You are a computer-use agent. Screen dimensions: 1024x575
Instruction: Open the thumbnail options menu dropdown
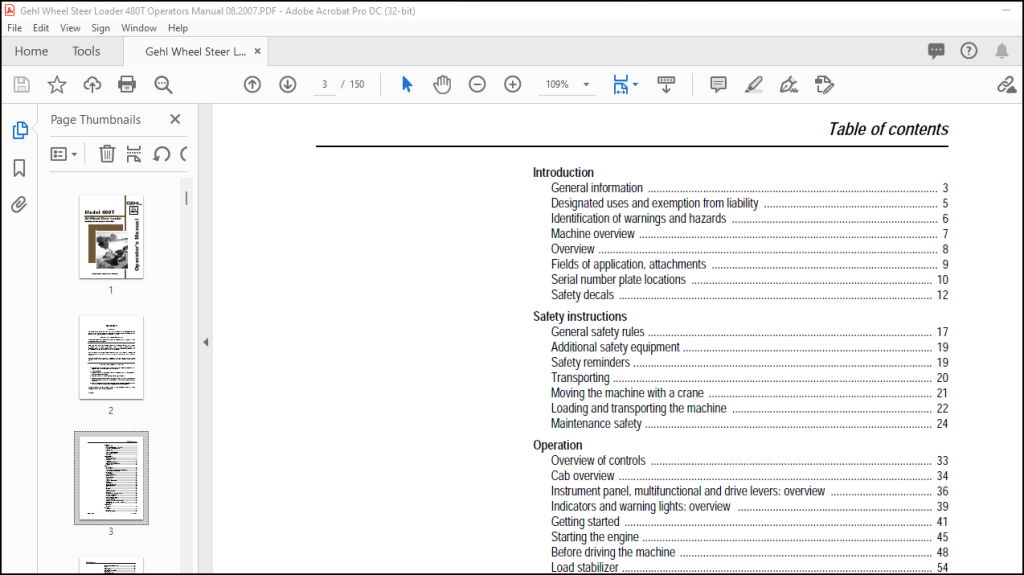[64, 154]
